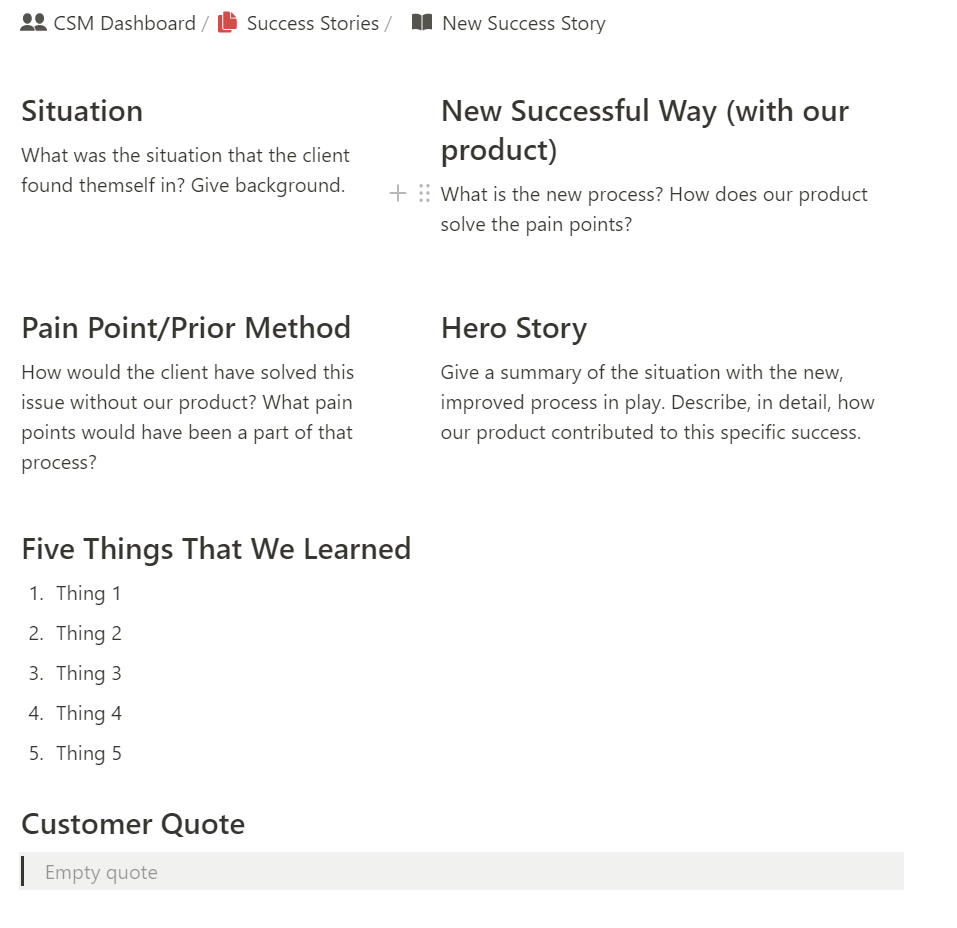Click the Situation heading
957x928 pixels.
tap(82, 111)
